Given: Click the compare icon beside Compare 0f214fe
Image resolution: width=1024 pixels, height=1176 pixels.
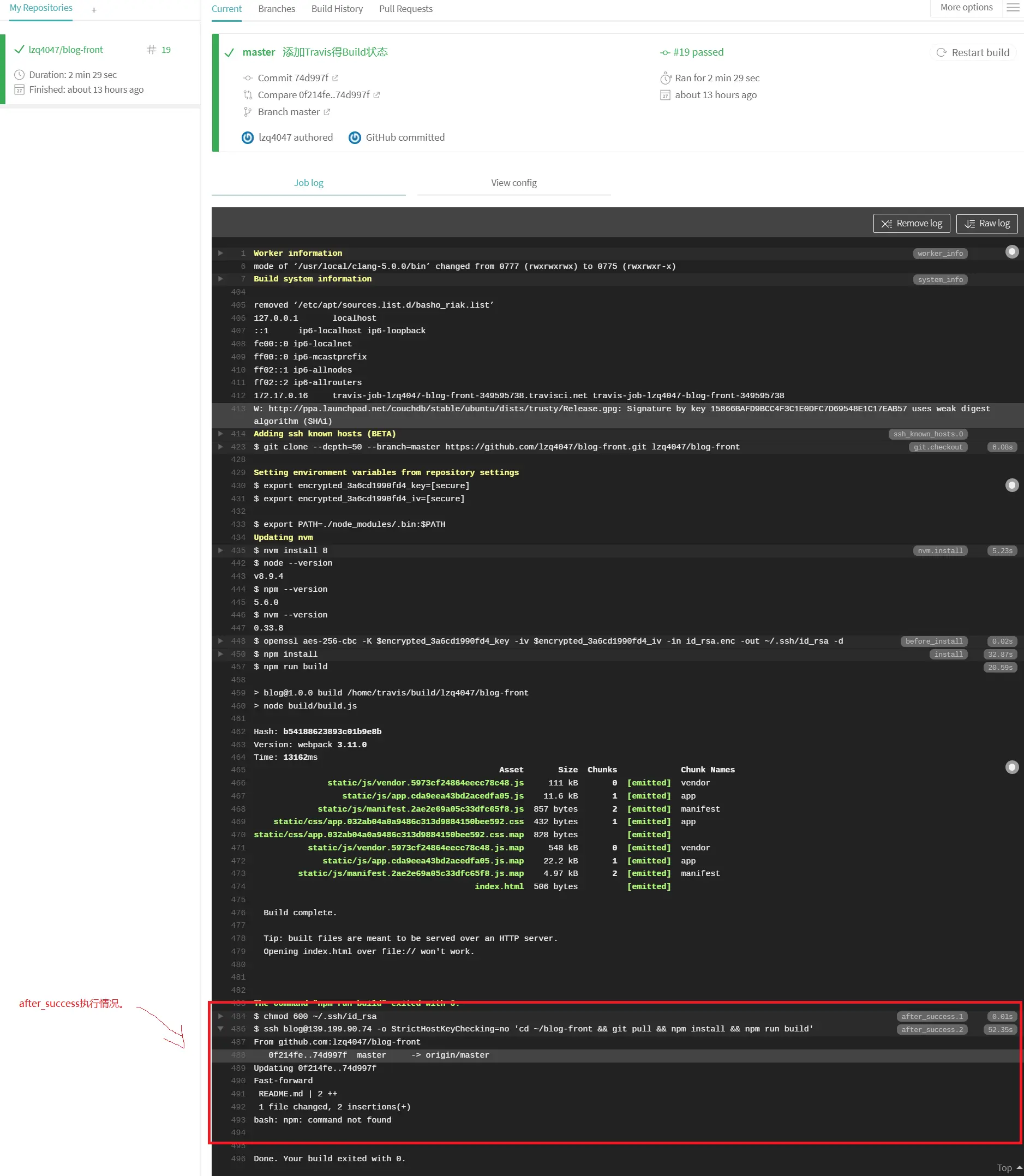Looking at the screenshot, I should [248, 95].
